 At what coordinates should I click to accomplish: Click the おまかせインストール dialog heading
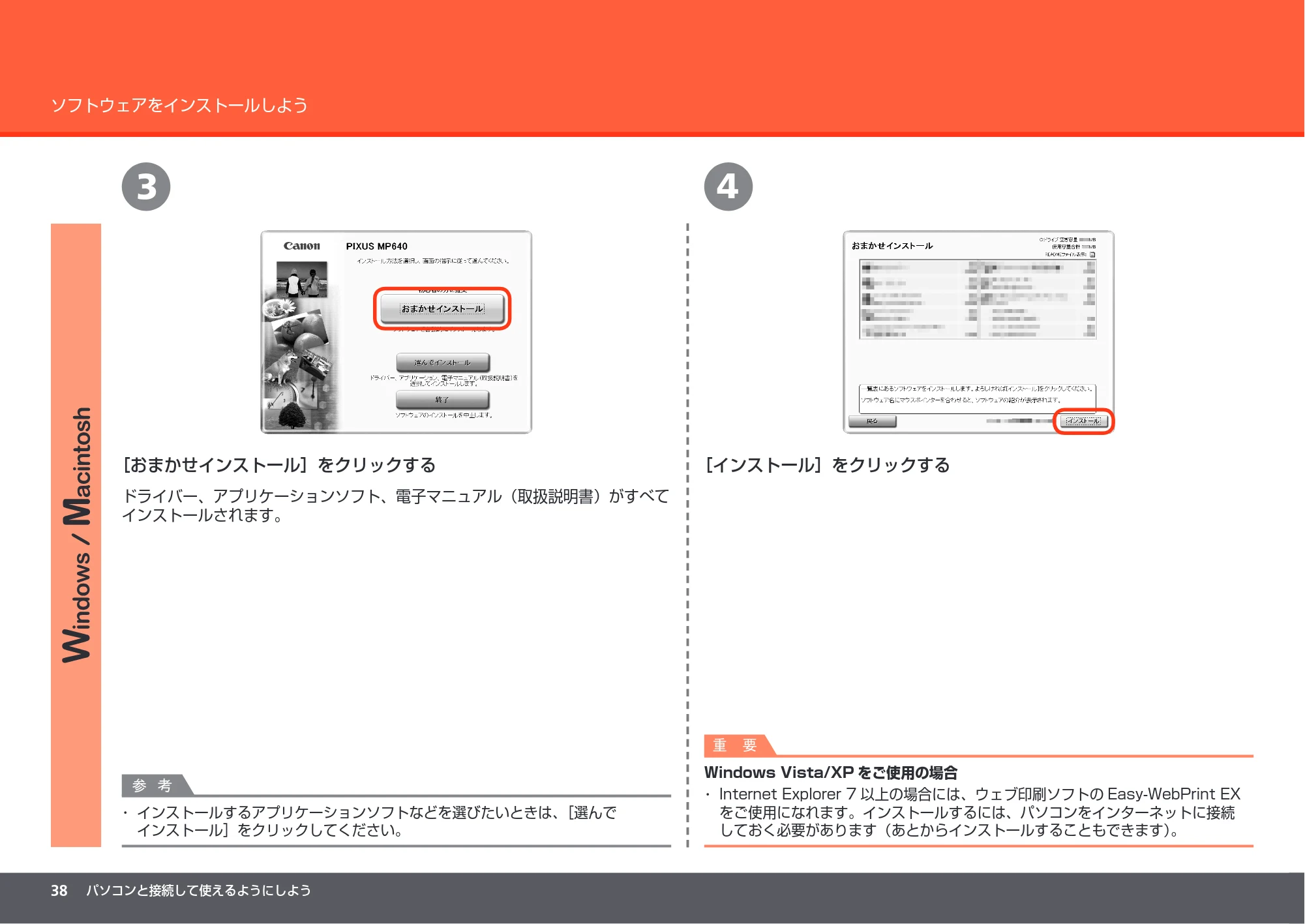pyautogui.click(x=892, y=246)
